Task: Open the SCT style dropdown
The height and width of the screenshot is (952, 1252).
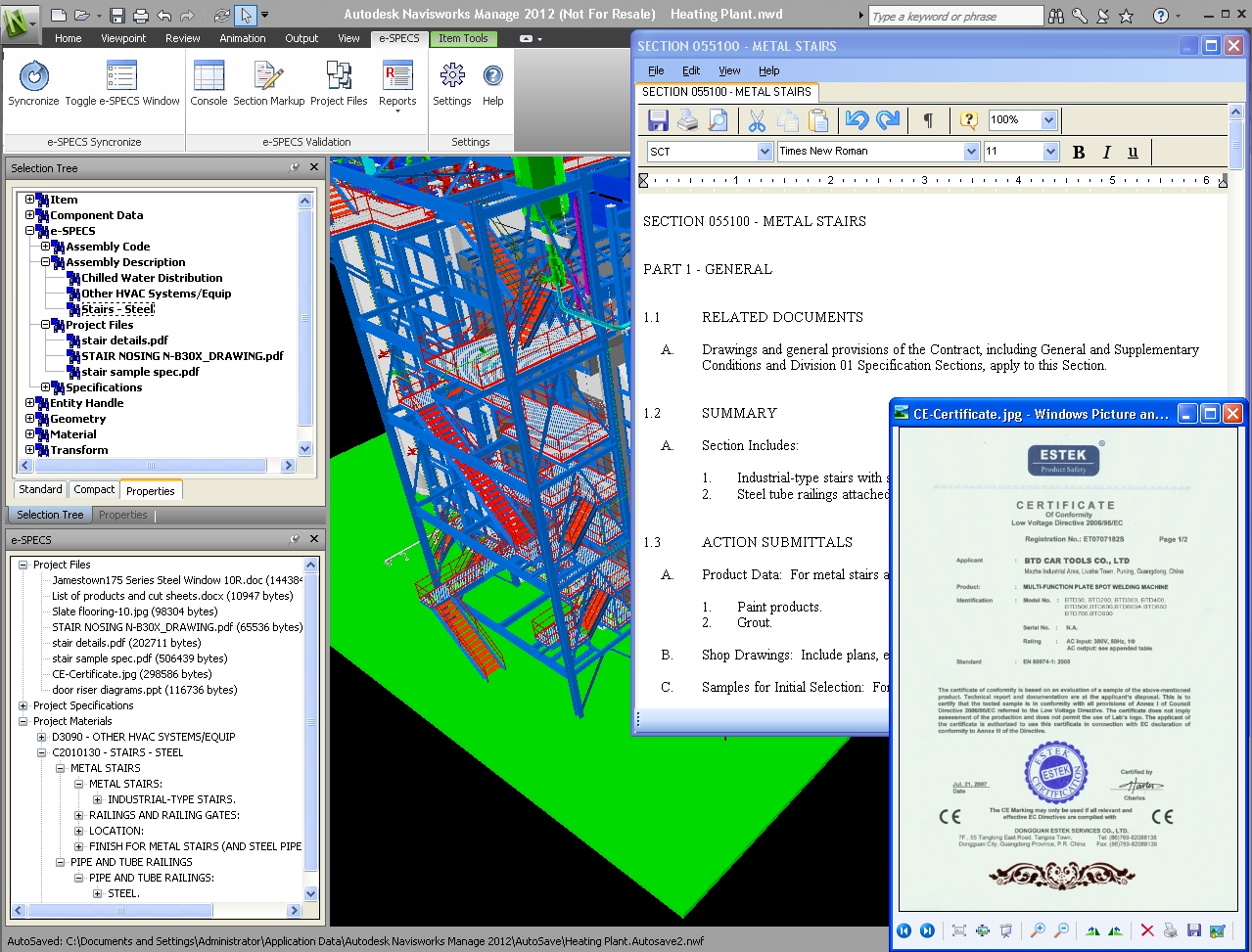Action: coord(765,152)
